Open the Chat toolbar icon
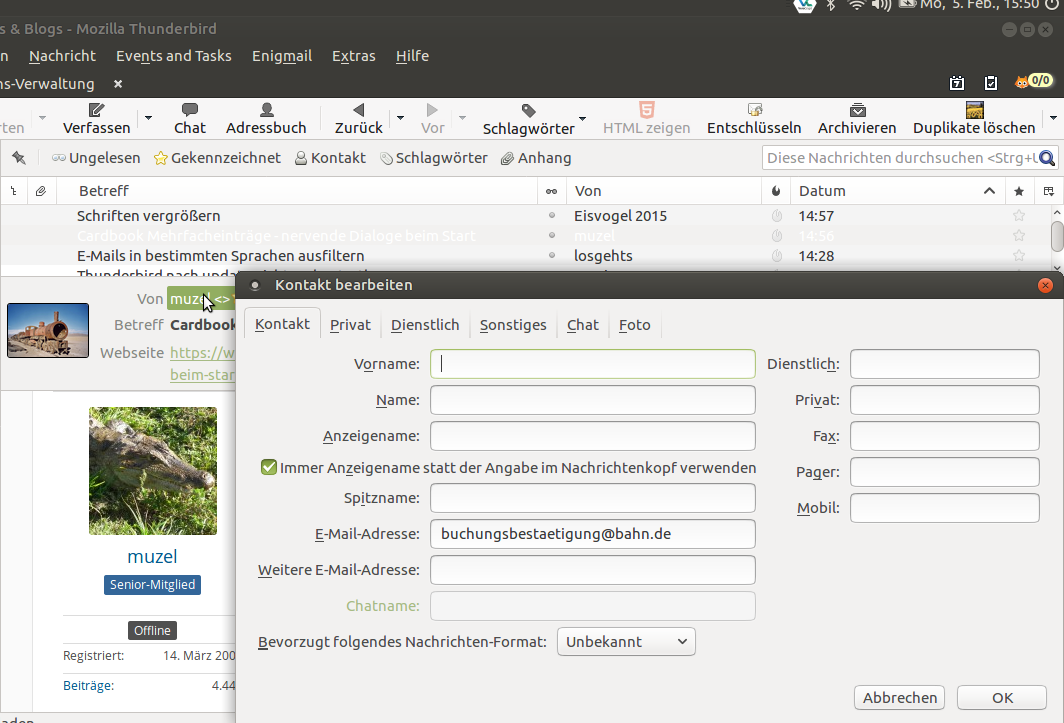 coord(189,110)
